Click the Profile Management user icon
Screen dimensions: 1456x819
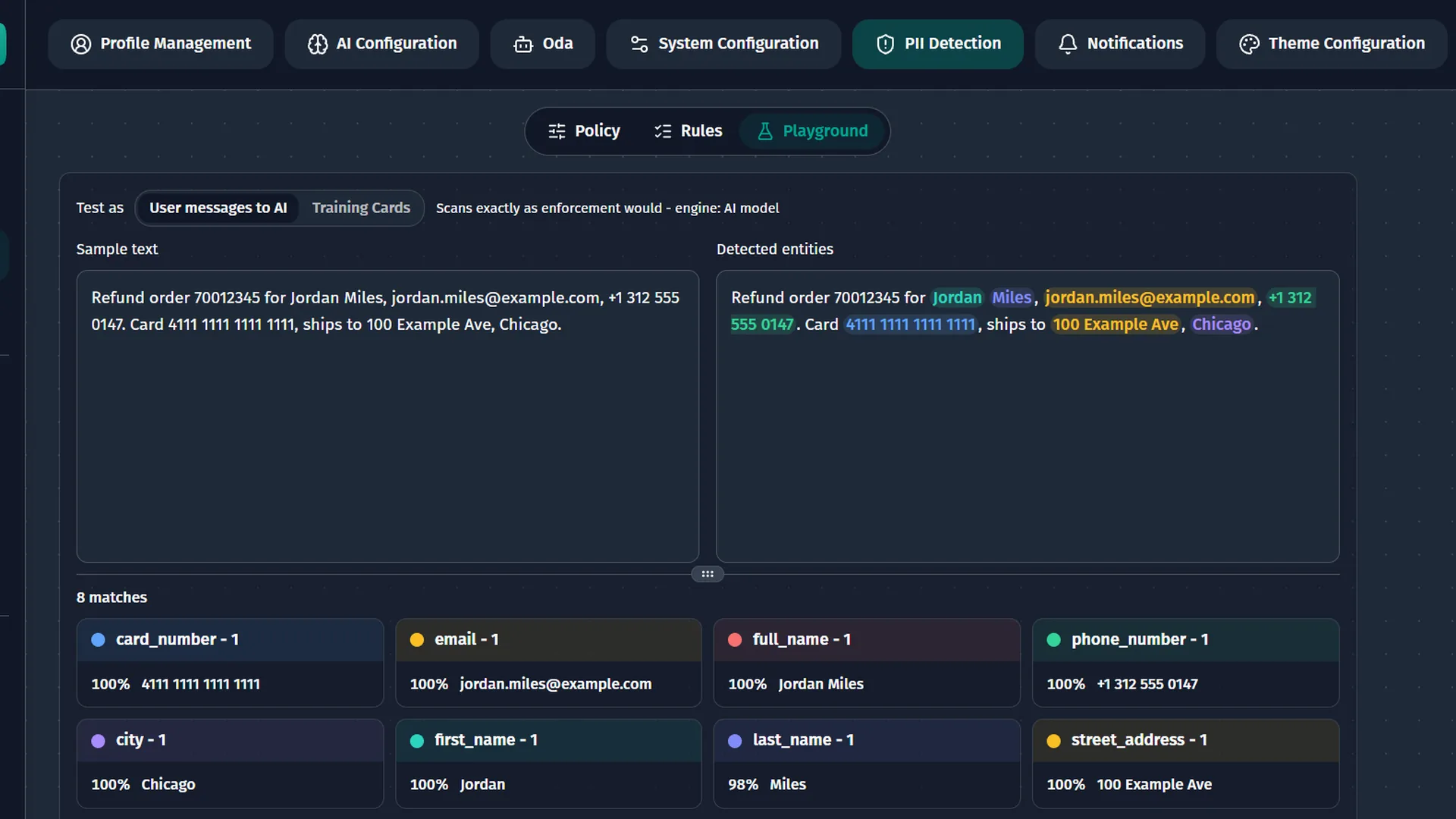tap(80, 44)
